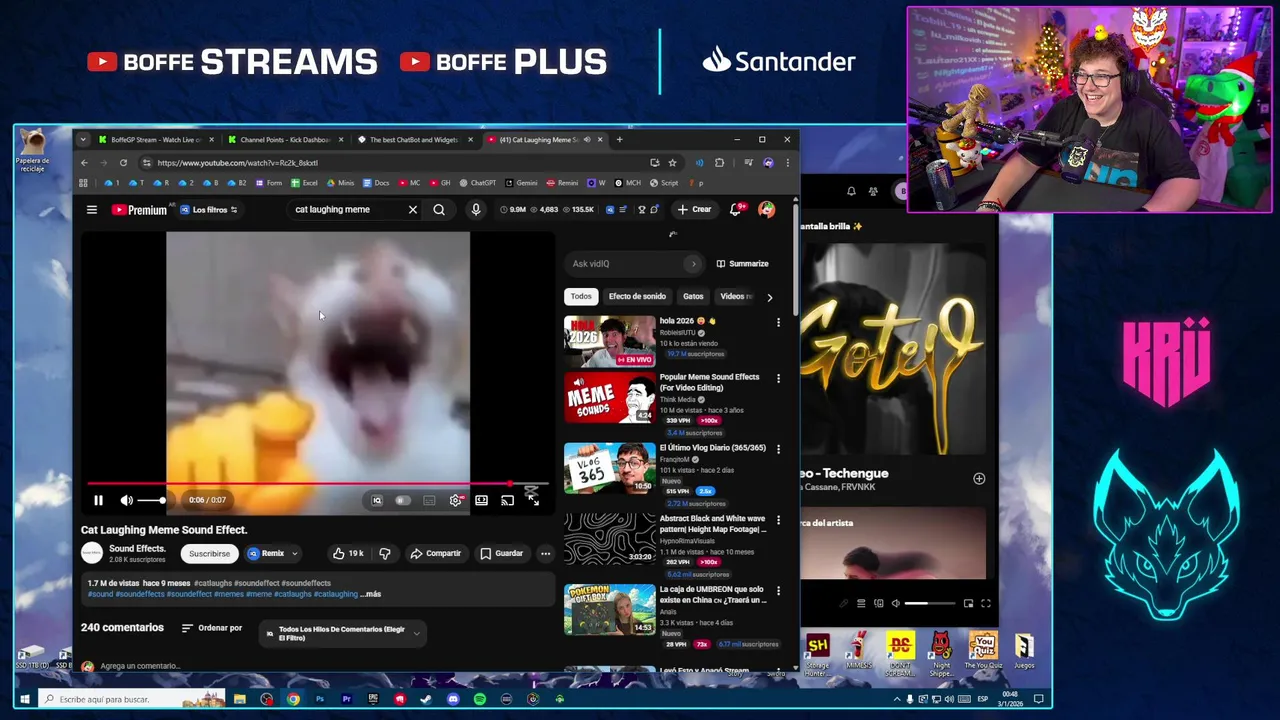
Task: Click the Agrega un comentario field
Action: click(140, 666)
